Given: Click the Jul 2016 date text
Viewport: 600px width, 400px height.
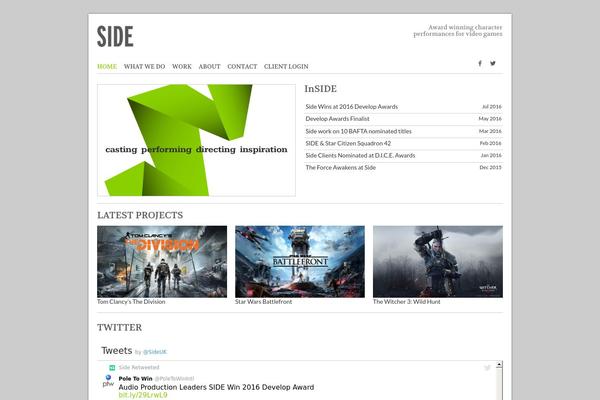Looking at the screenshot, I should (x=492, y=107).
